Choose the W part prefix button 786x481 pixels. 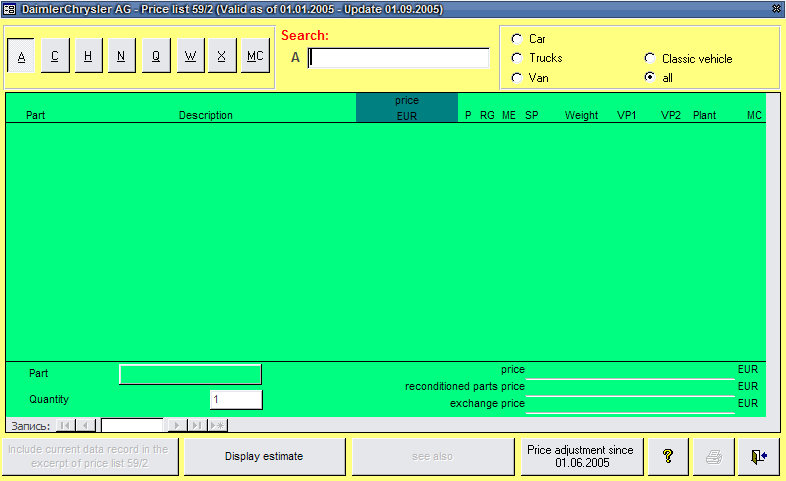(190, 56)
